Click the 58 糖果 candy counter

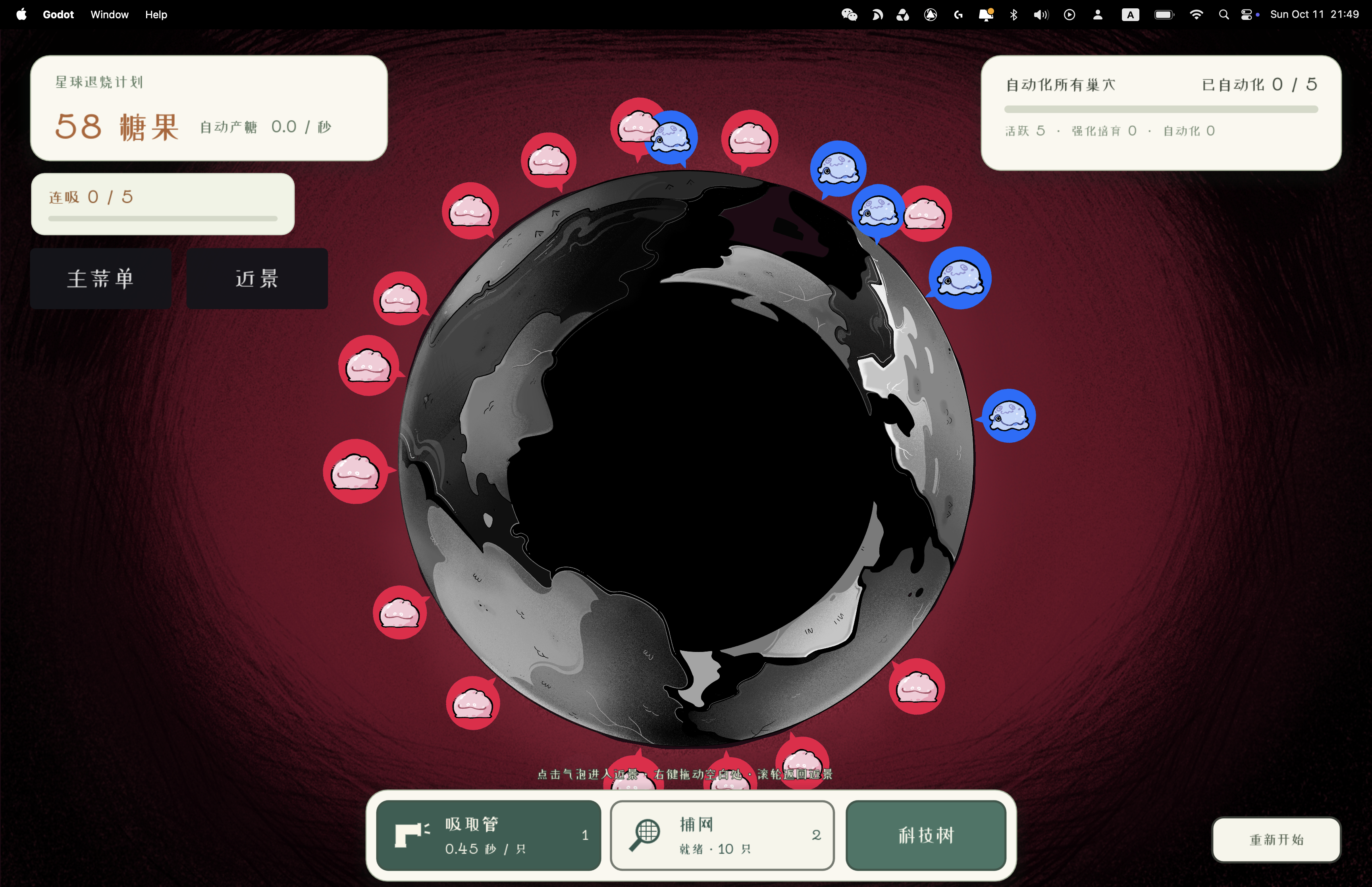pos(117,127)
